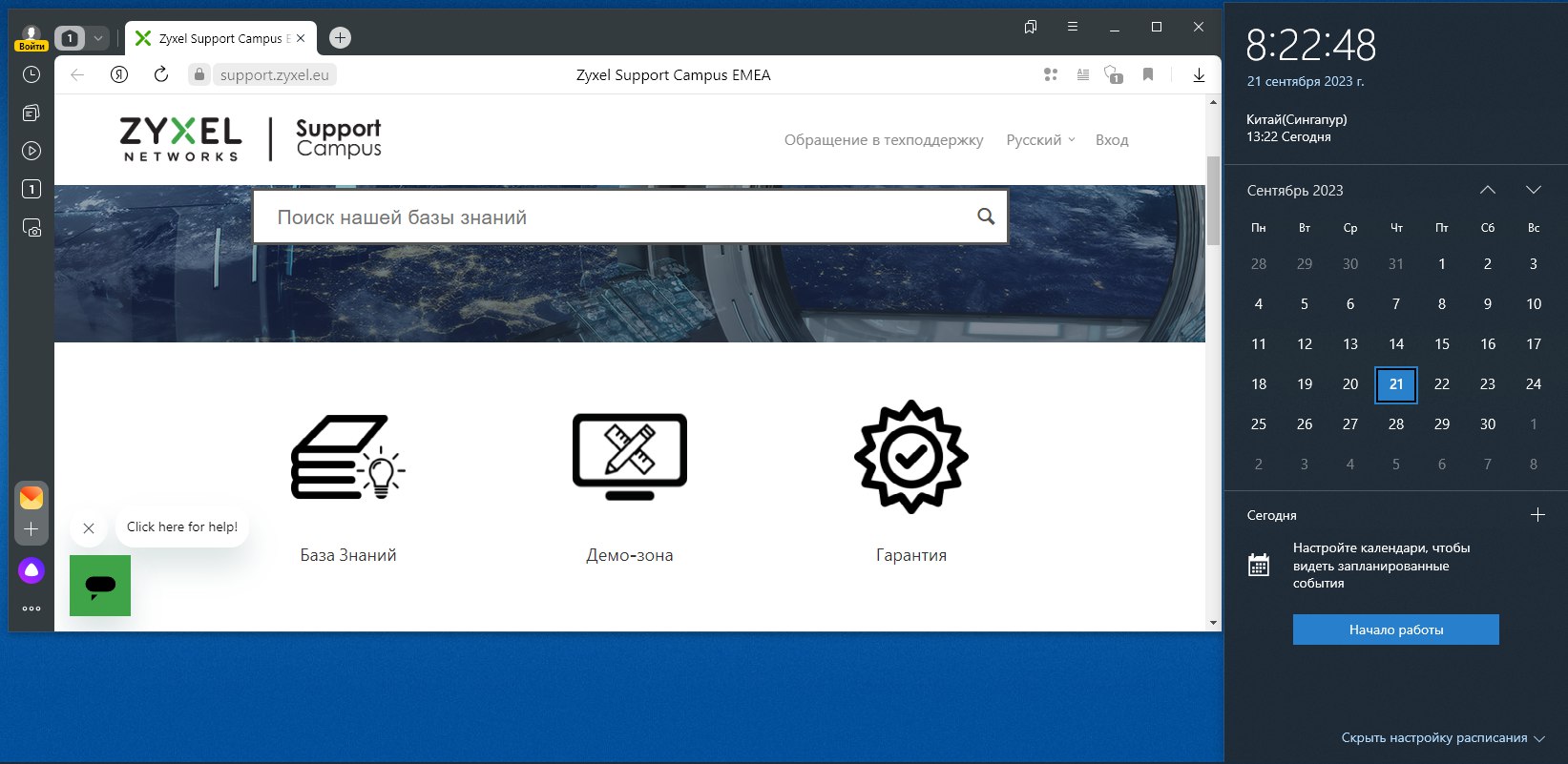Open the browser hamburger menu
1568x764 pixels.
[x=1073, y=27]
